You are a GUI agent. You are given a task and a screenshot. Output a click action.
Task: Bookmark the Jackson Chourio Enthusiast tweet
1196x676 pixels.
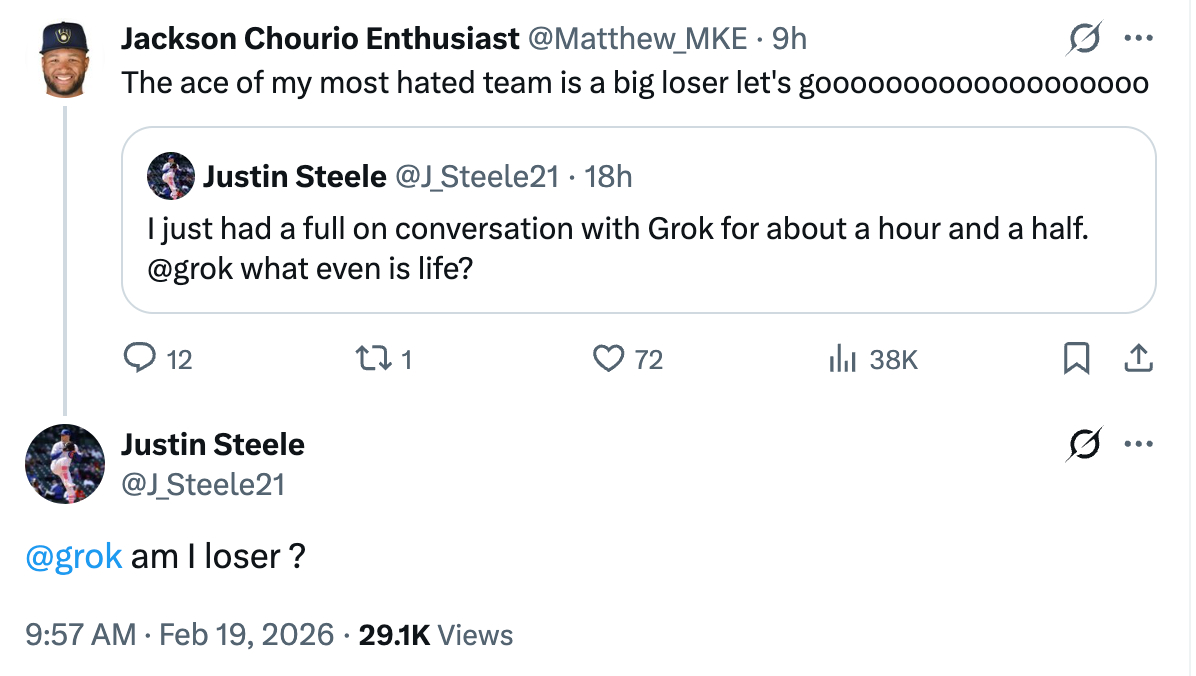tap(1075, 358)
